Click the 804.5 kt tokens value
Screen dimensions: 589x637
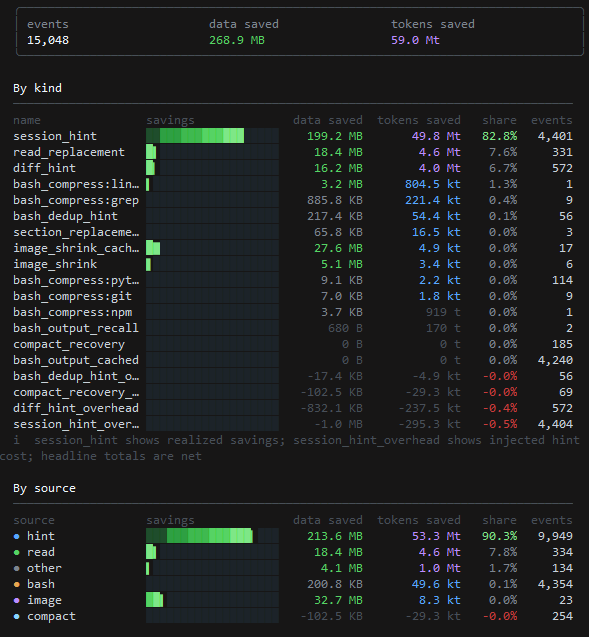(x=433, y=184)
